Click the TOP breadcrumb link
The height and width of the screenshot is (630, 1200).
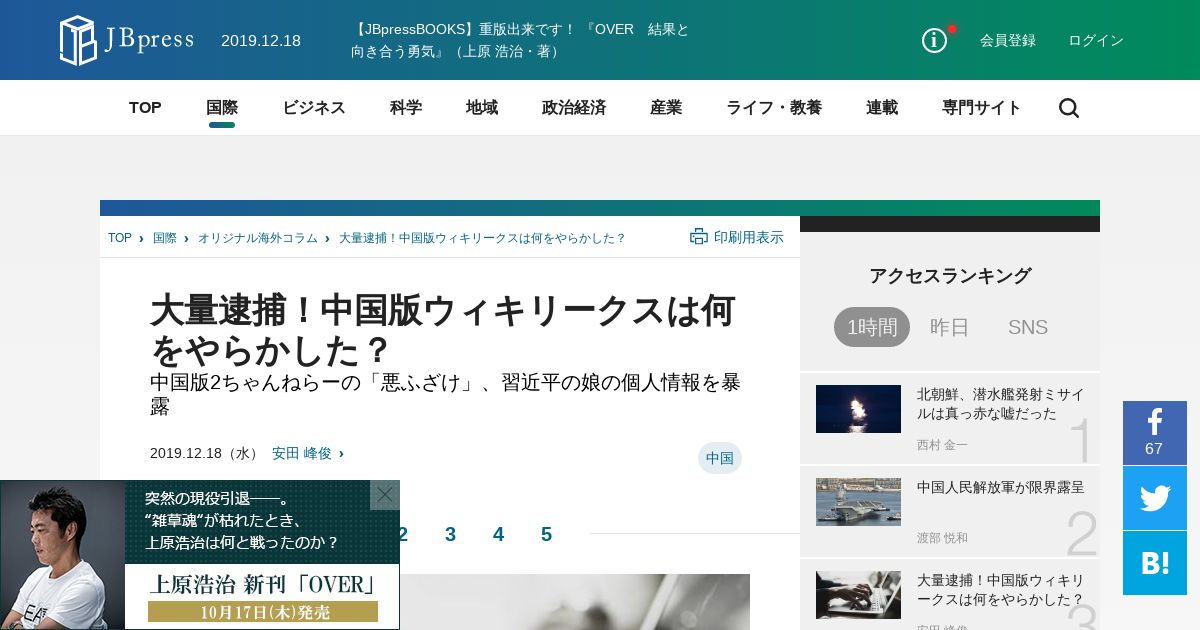120,238
